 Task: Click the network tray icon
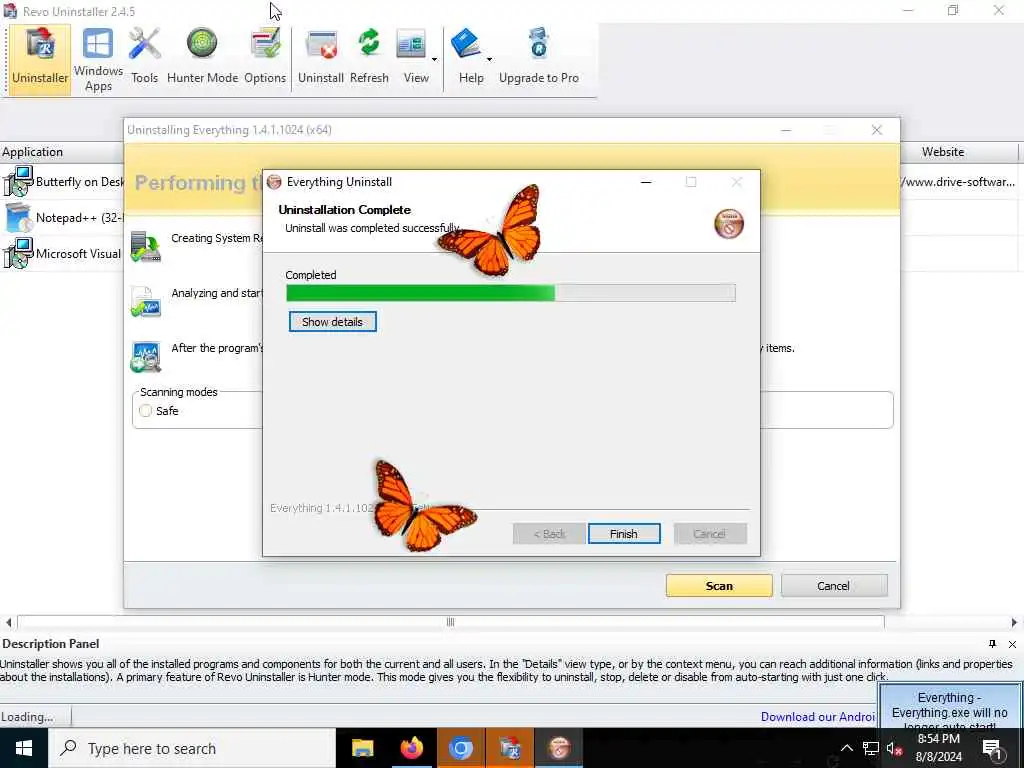[x=871, y=748]
